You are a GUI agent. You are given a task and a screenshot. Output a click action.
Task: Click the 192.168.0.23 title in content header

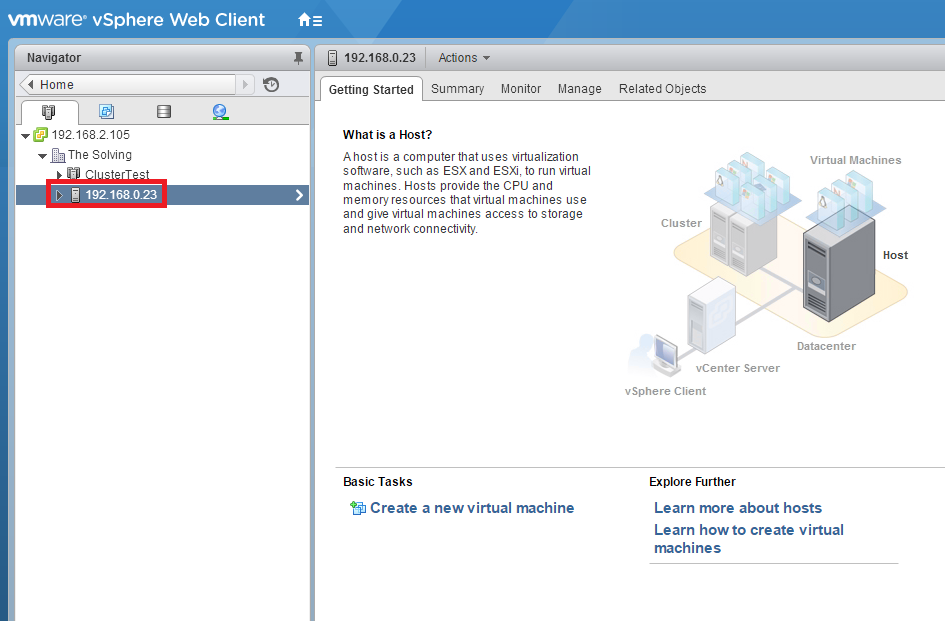pos(380,58)
